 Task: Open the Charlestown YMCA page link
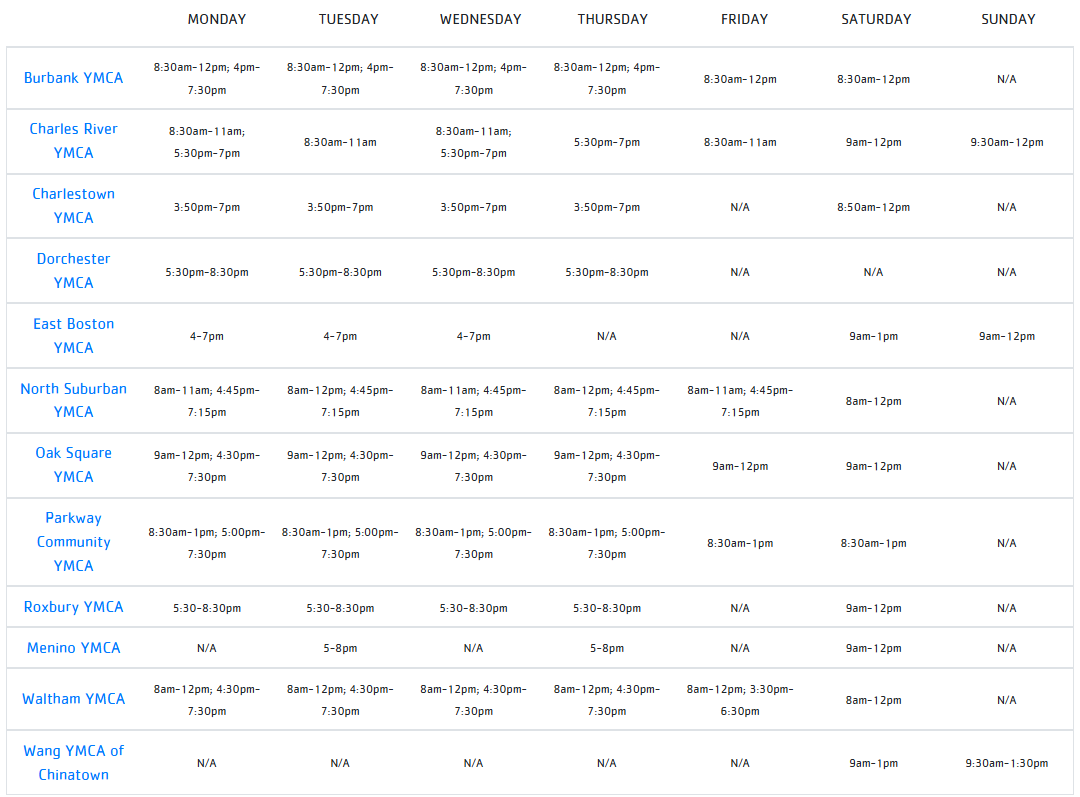coord(73,206)
